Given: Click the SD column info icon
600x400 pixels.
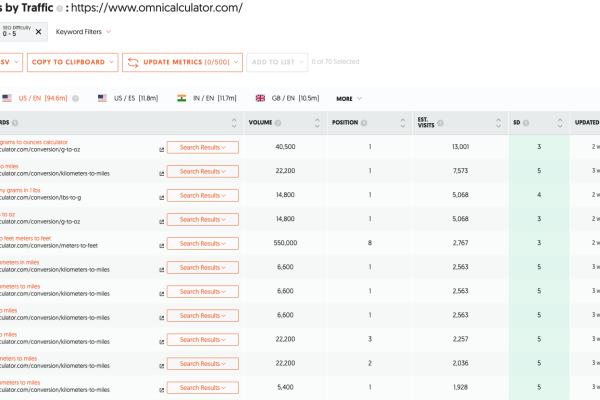Looking at the screenshot, I should click(526, 123).
